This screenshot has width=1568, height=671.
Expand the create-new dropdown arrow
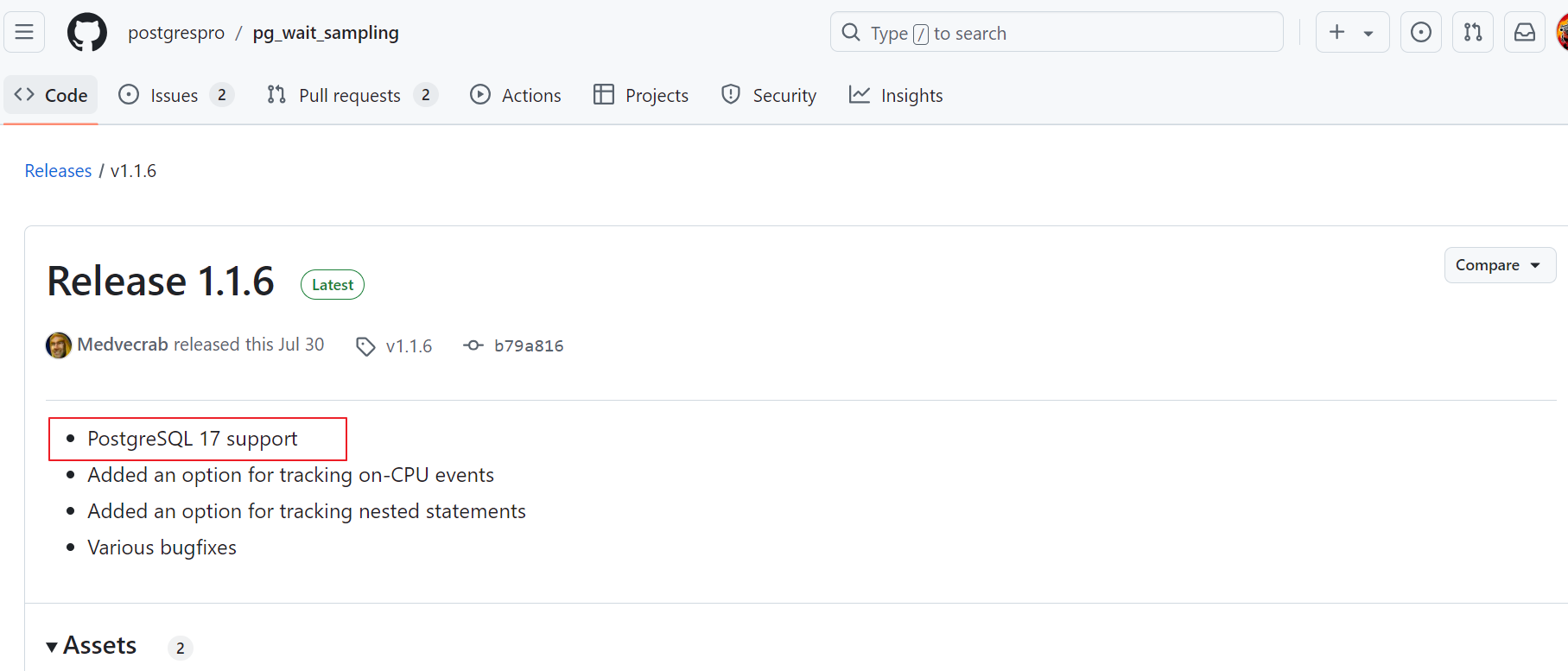(1368, 34)
